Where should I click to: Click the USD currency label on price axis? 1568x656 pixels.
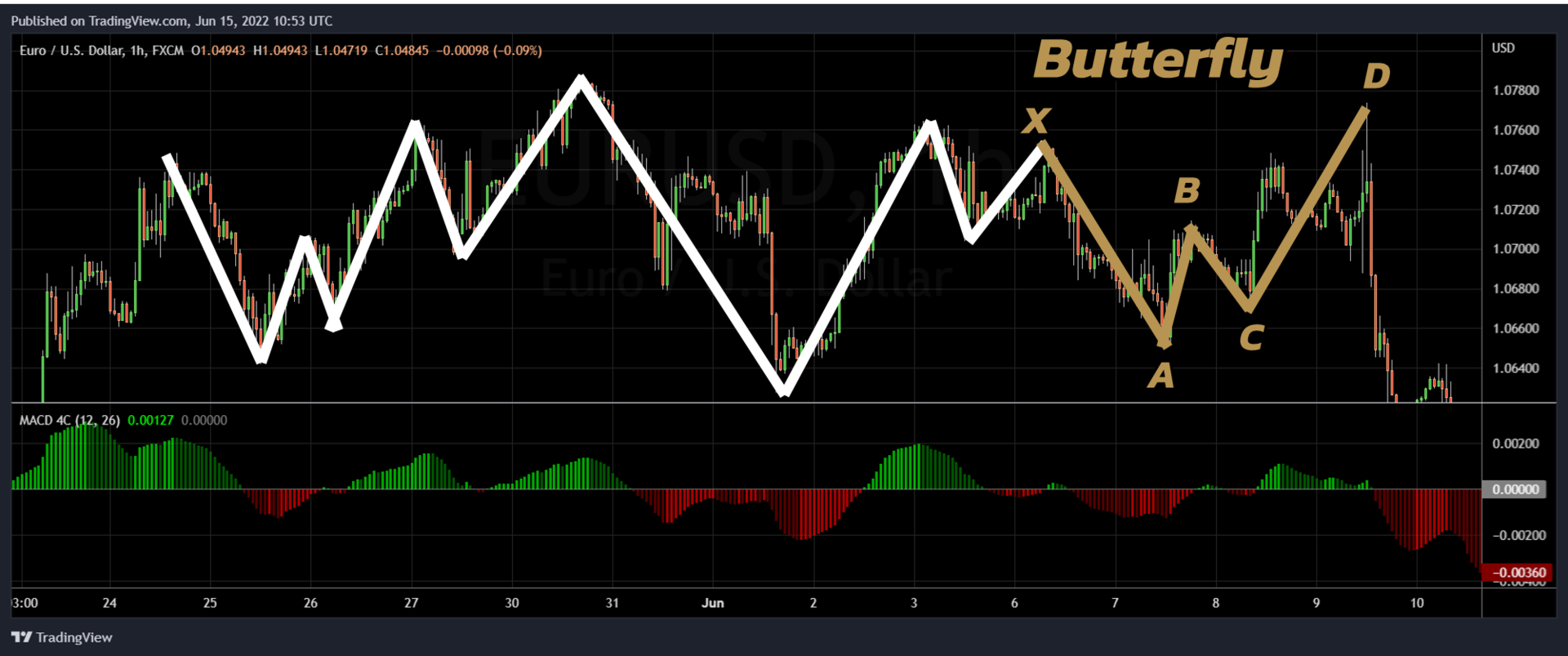point(1503,48)
